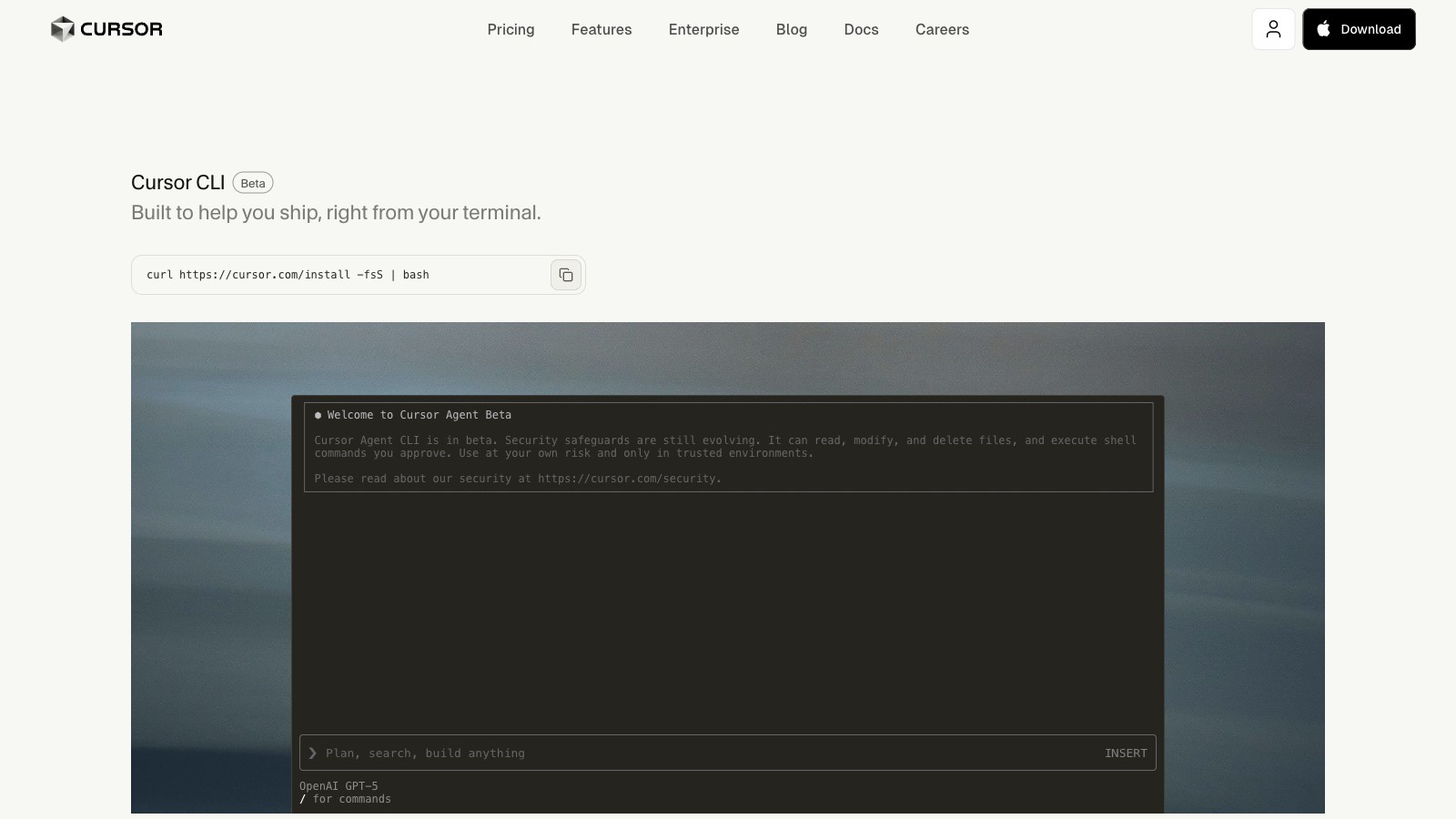Click the prompt chevron in the terminal
Image resolution: width=1456 pixels, height=819 pixels.
point(313,753)
